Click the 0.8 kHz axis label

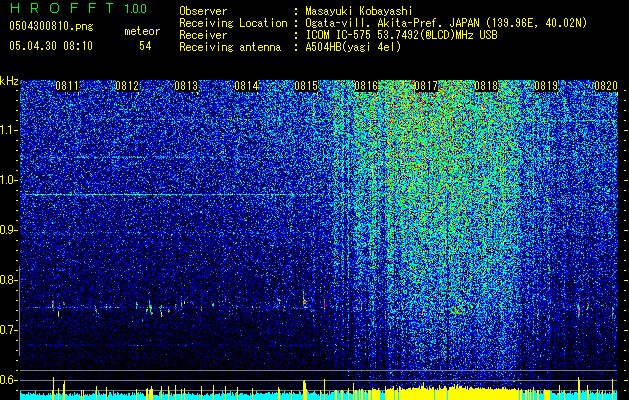tap(9, 280)
